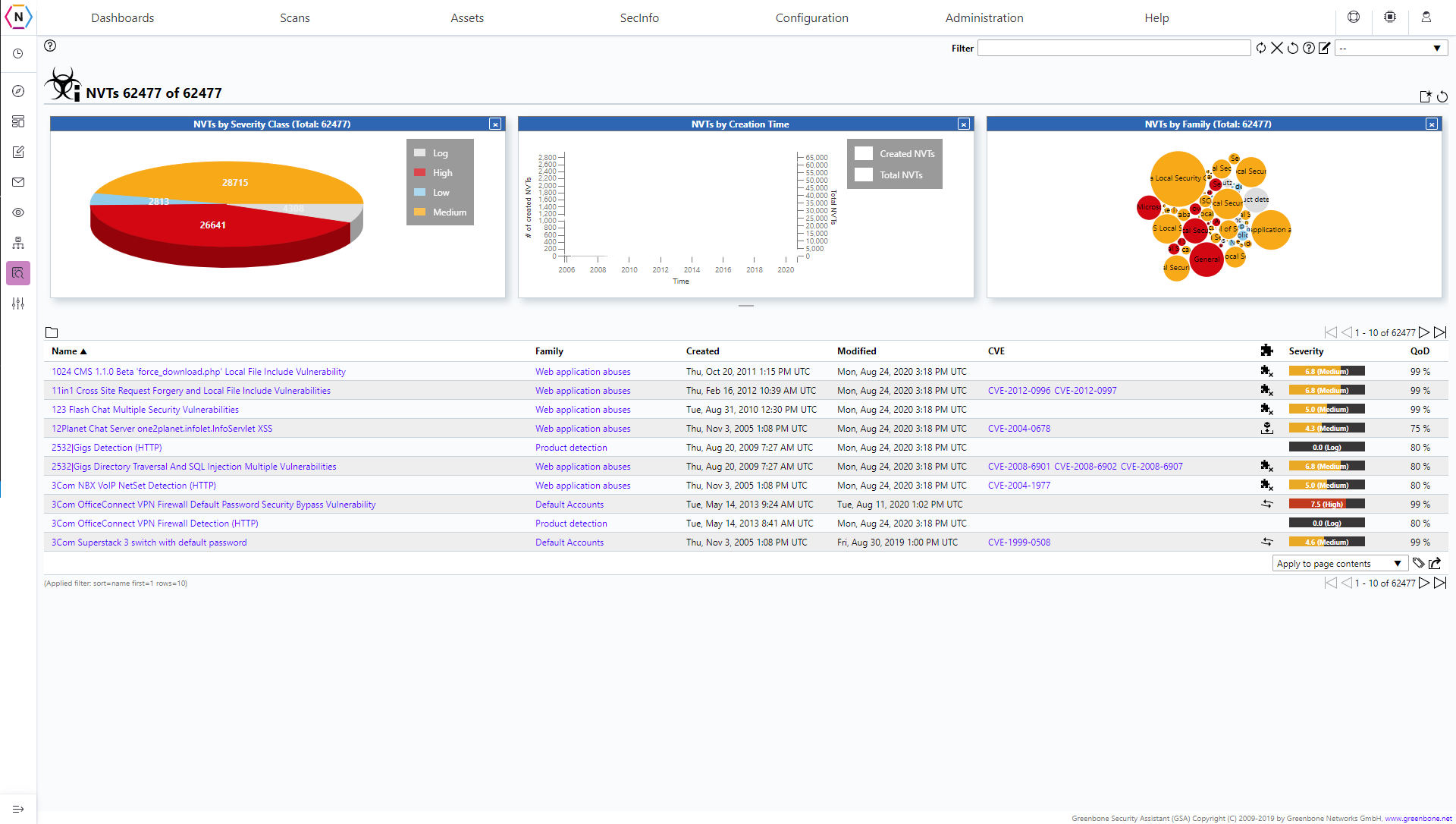The height and width of the screenshot is (824, 1456).
Task: Click the top bar globe icon
Action: 1354,17
